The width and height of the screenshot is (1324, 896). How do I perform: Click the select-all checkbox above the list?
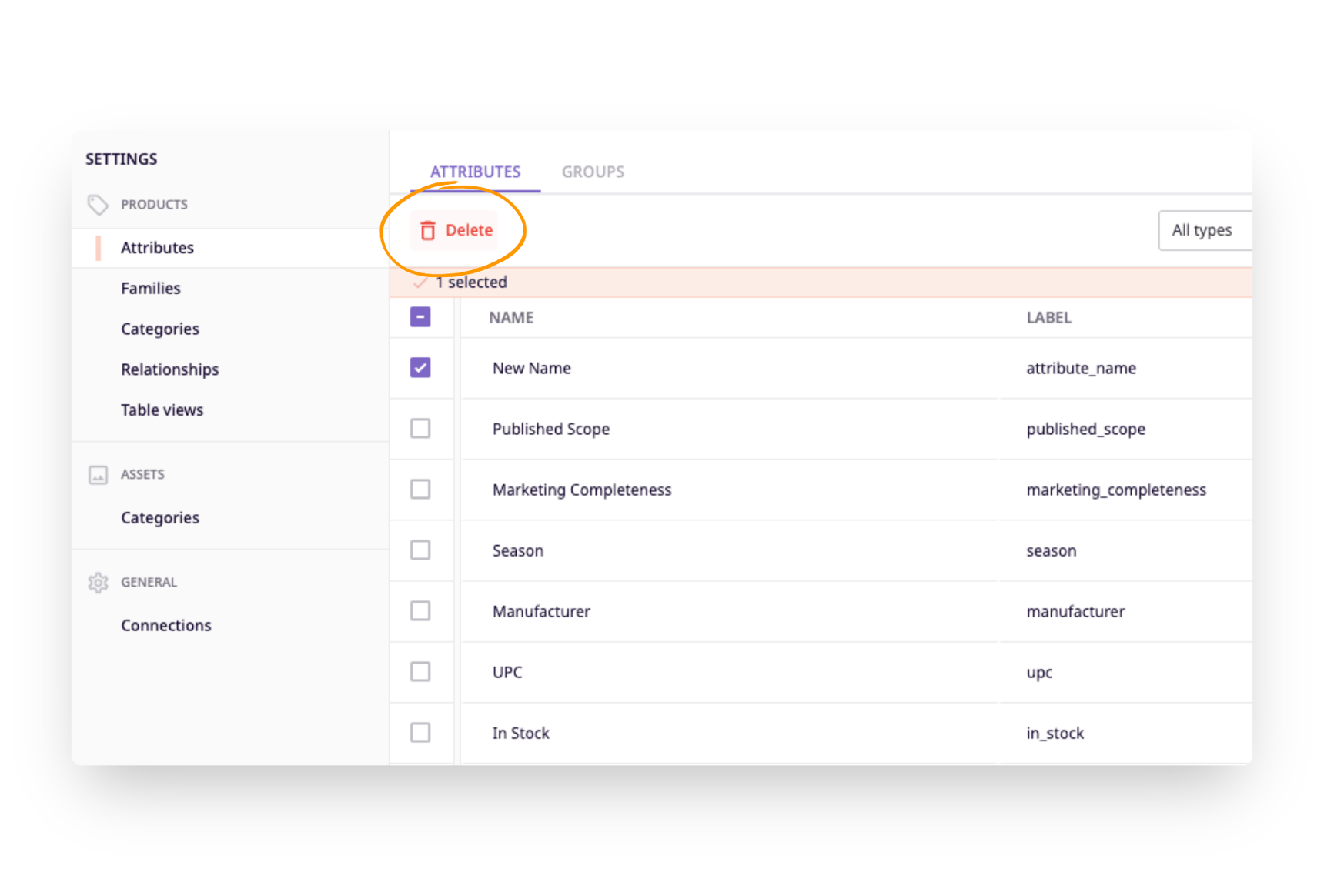click(420, 316)
